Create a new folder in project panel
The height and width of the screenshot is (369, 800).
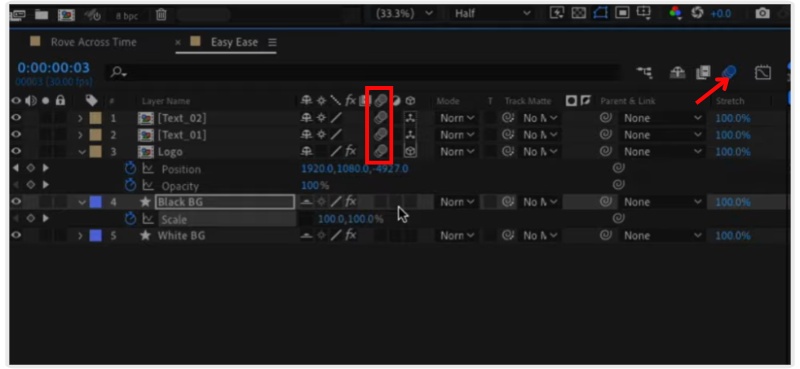tap(42, 15)
